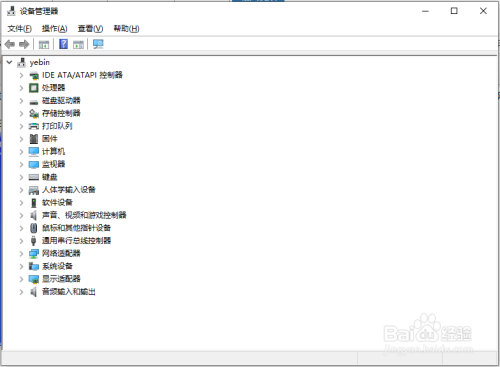Select the yebin label

coord(40,62)
